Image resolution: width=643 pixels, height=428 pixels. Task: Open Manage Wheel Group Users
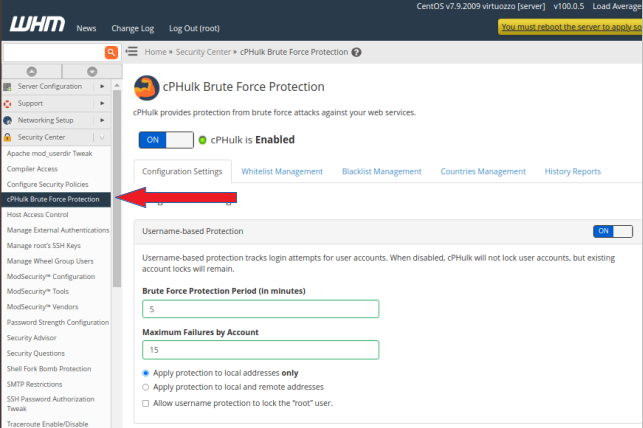click(50, 261)
